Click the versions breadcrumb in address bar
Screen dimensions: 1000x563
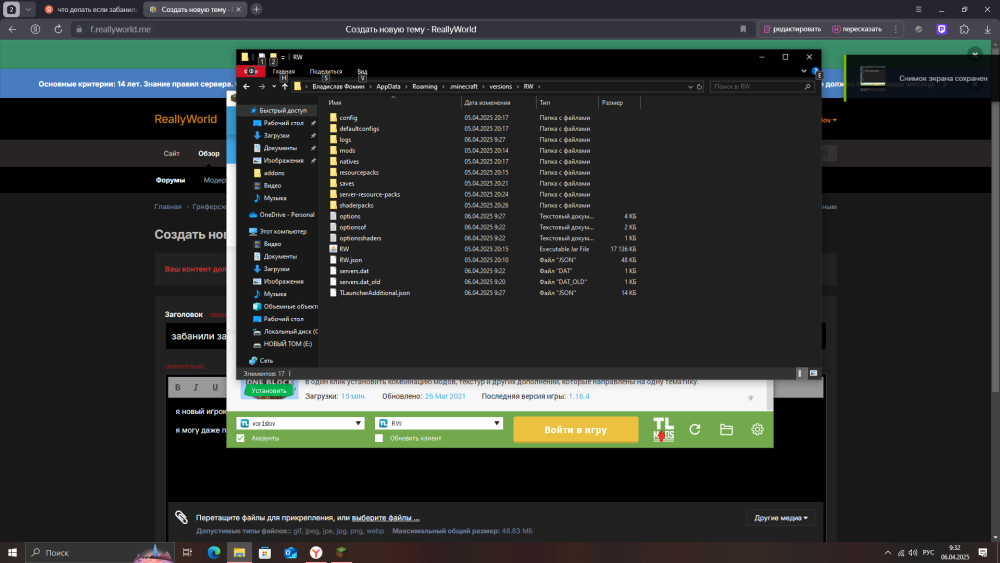click(501, 87)
